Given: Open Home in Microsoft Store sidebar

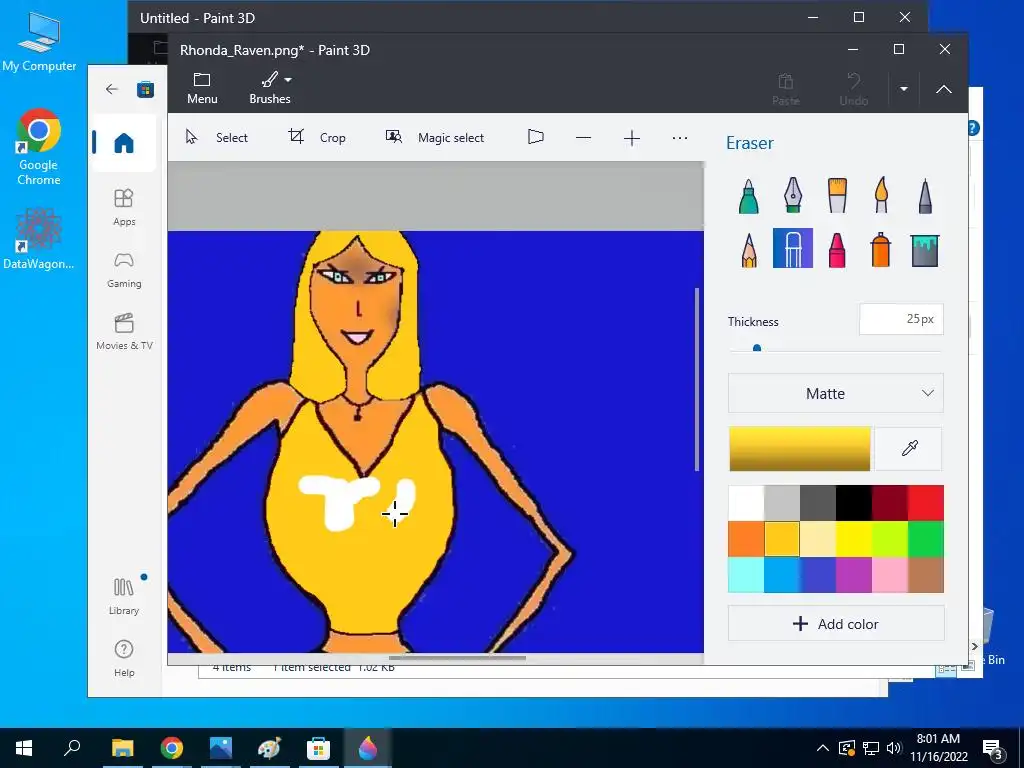Looking at the screenshot, I should pyautogui.click(x=123, y=142).
